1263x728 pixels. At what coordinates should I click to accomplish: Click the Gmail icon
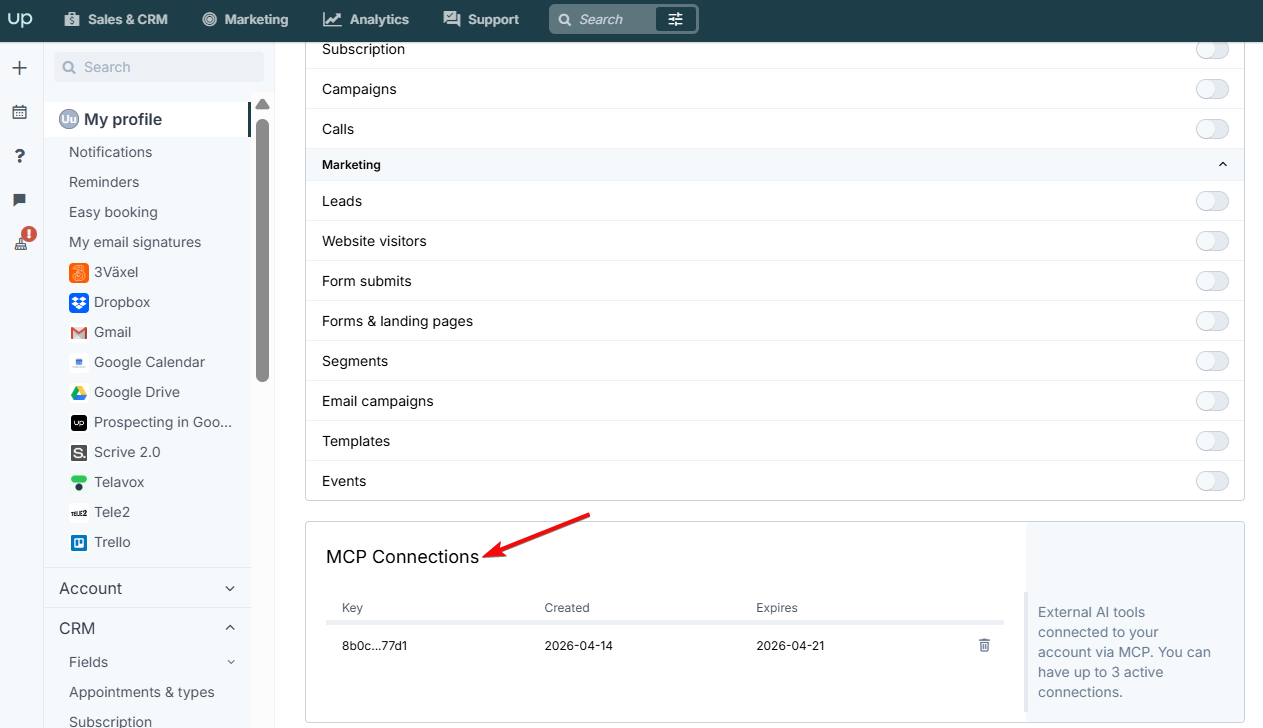point(79,332)
